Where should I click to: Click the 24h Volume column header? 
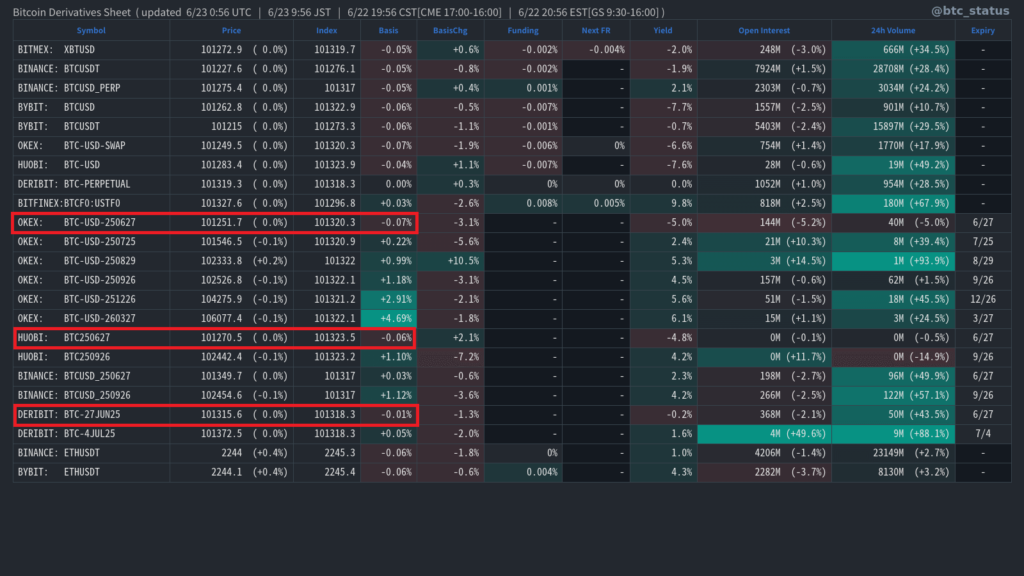pyautogui.click(x=893, y=31)
